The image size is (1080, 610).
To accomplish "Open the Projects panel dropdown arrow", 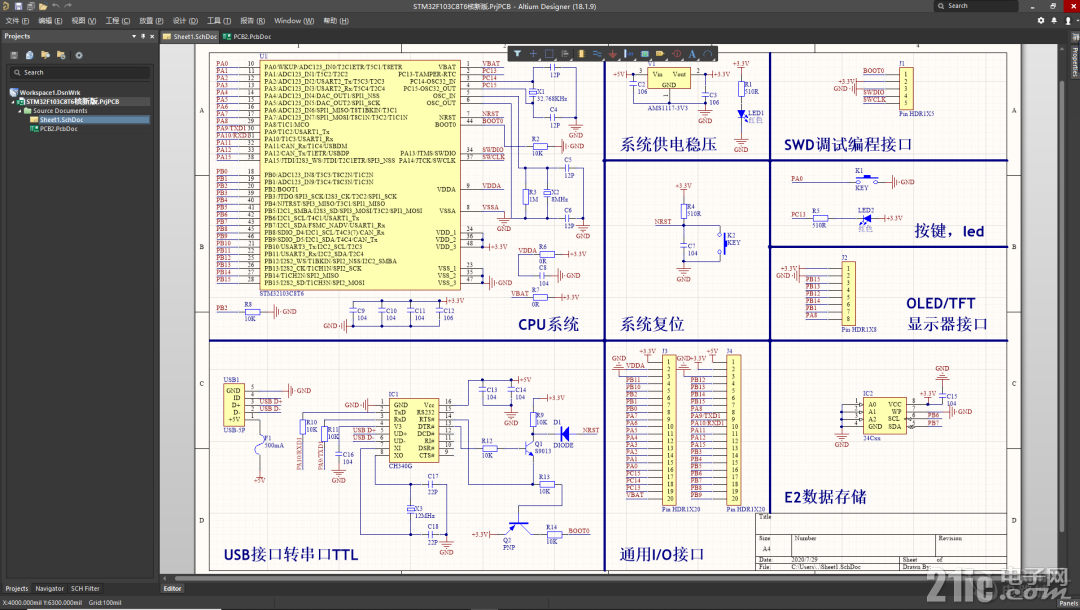I will point(134,36).
